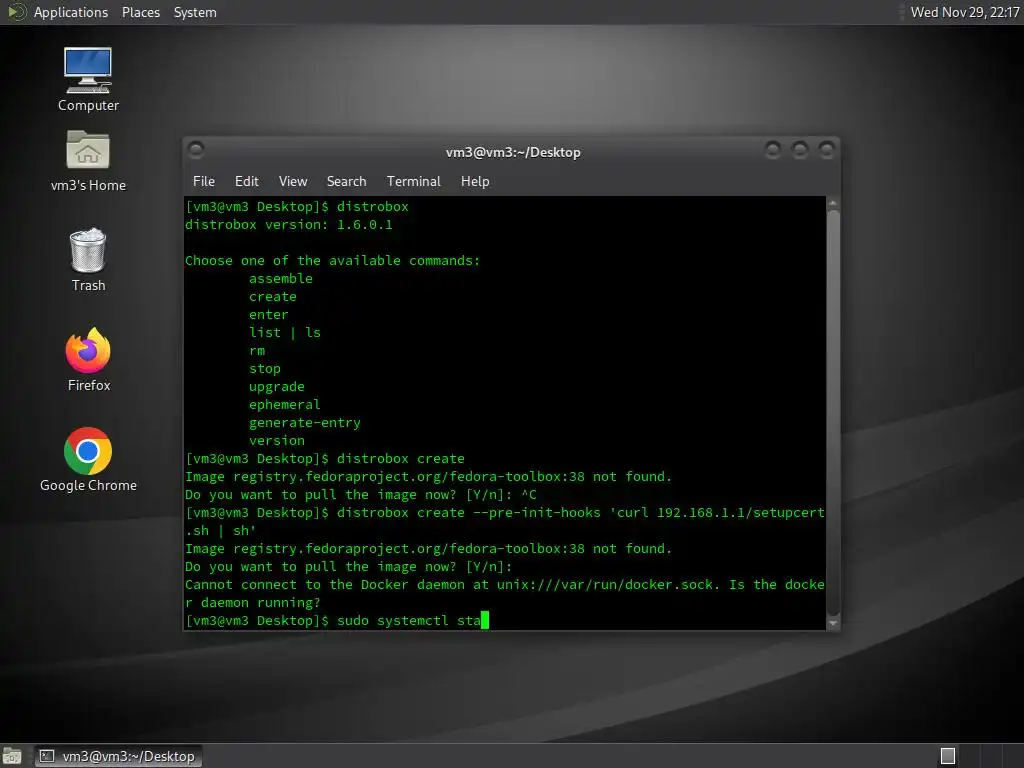Click the vm3@vm3:~/Desktop taskbar button
This screenshot has height=768, width=1024.
[x=118, y=756]
